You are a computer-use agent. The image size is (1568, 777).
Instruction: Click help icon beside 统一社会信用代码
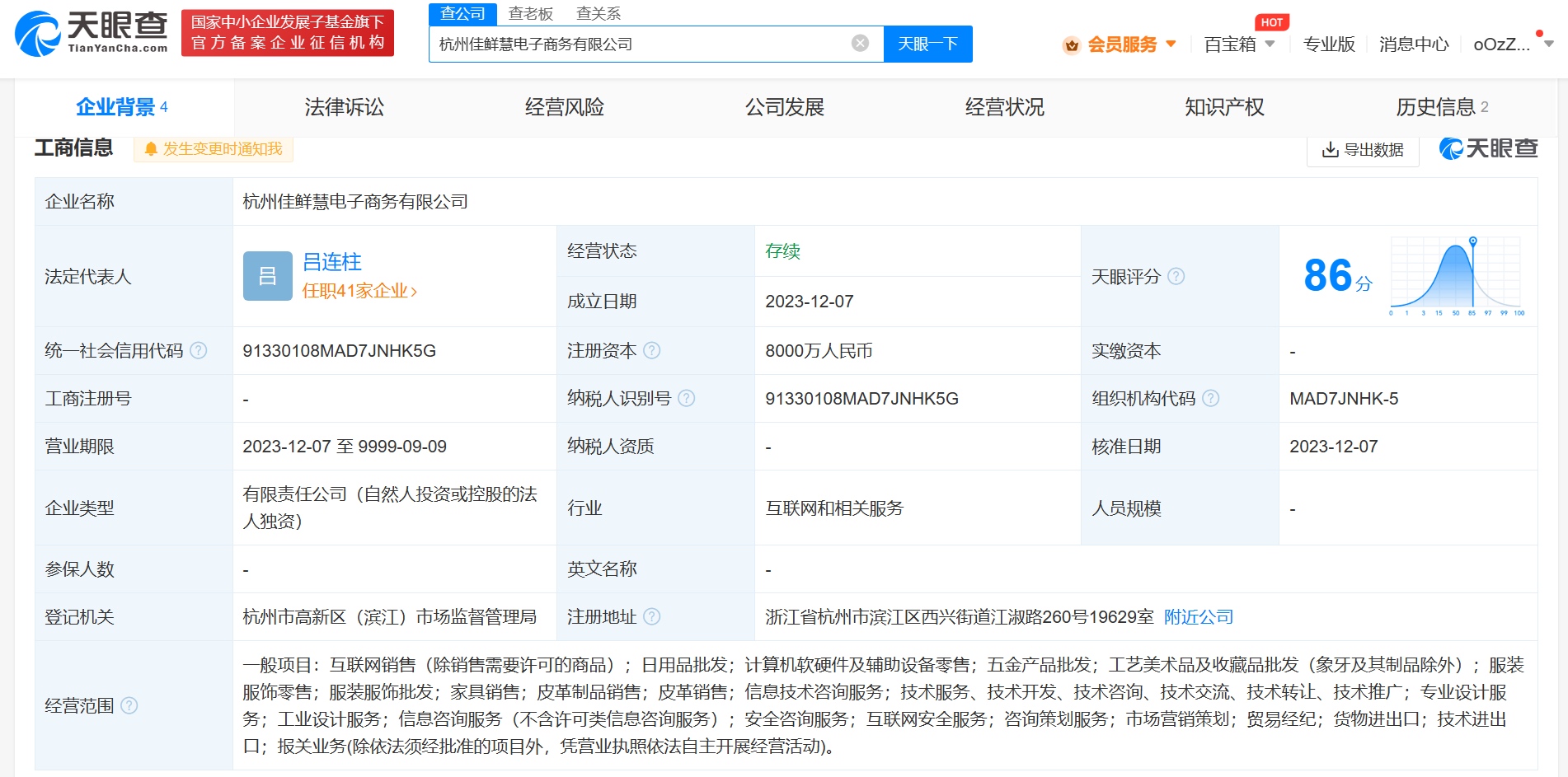click(199, 351)
